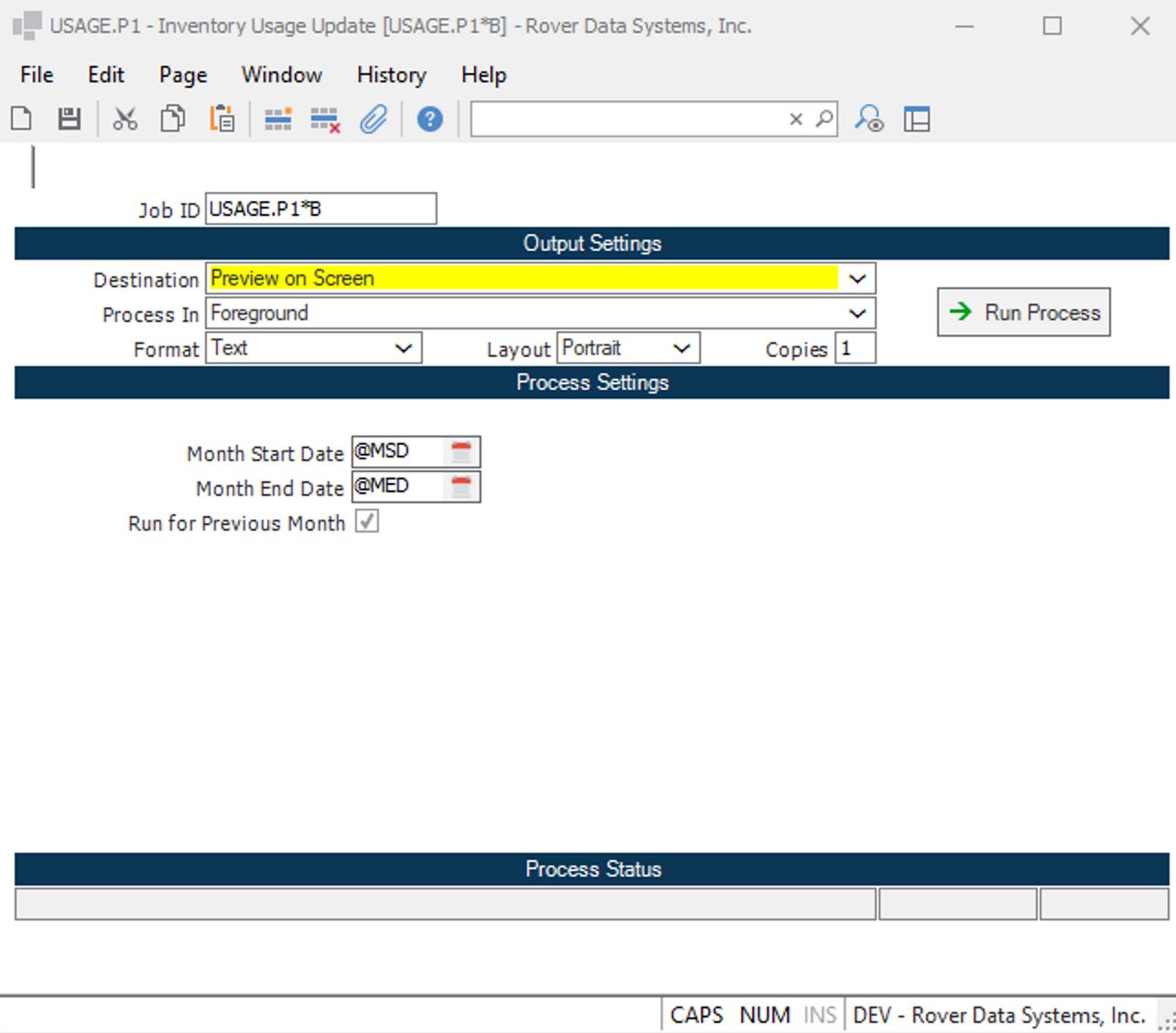Click the New document icon in toolbar

pyautogui.click(x=22, y=119)
